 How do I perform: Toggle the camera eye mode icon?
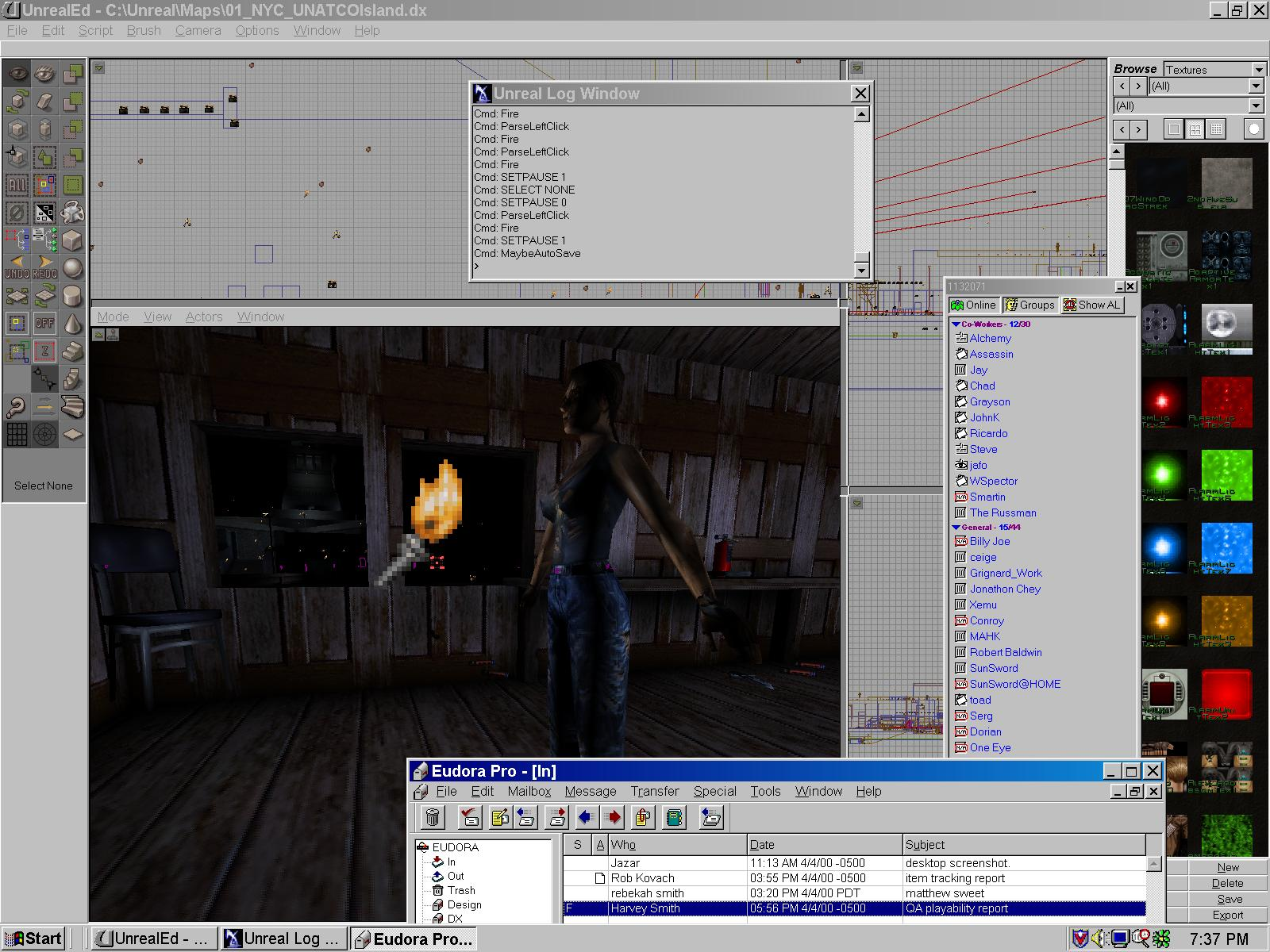tap(17, 74)
